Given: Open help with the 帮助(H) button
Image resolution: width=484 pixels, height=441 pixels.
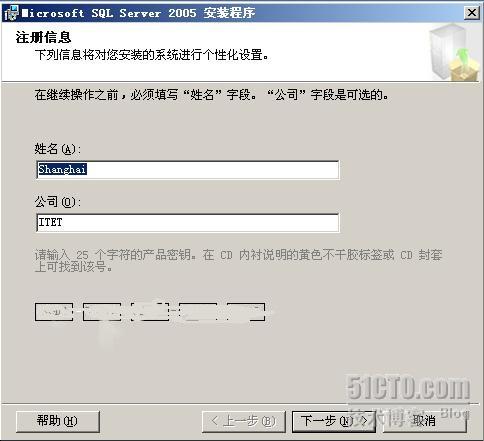Looking at the screenshot, I should pos(58,421).
